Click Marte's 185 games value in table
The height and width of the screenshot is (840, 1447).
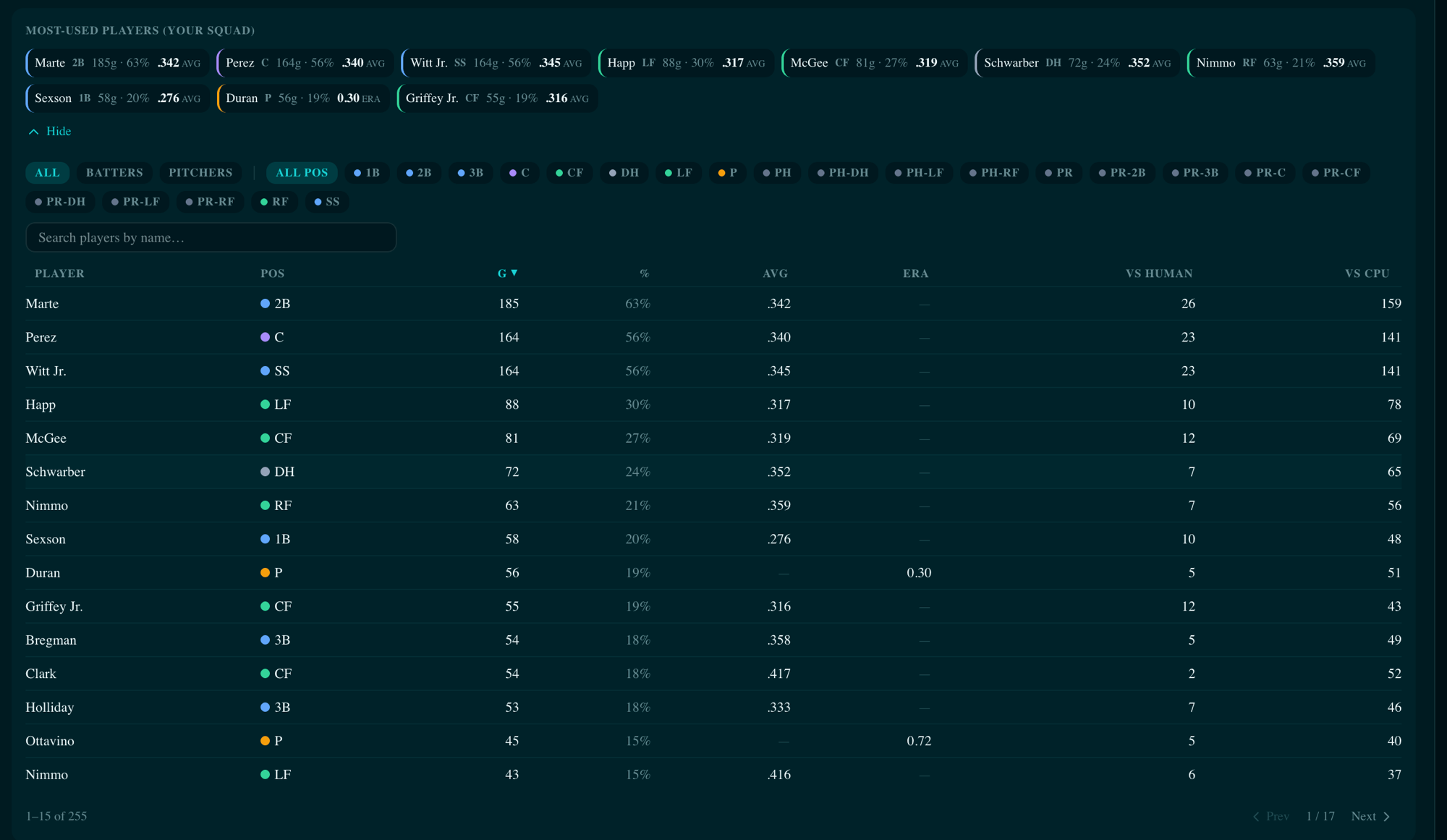(509, 303)
